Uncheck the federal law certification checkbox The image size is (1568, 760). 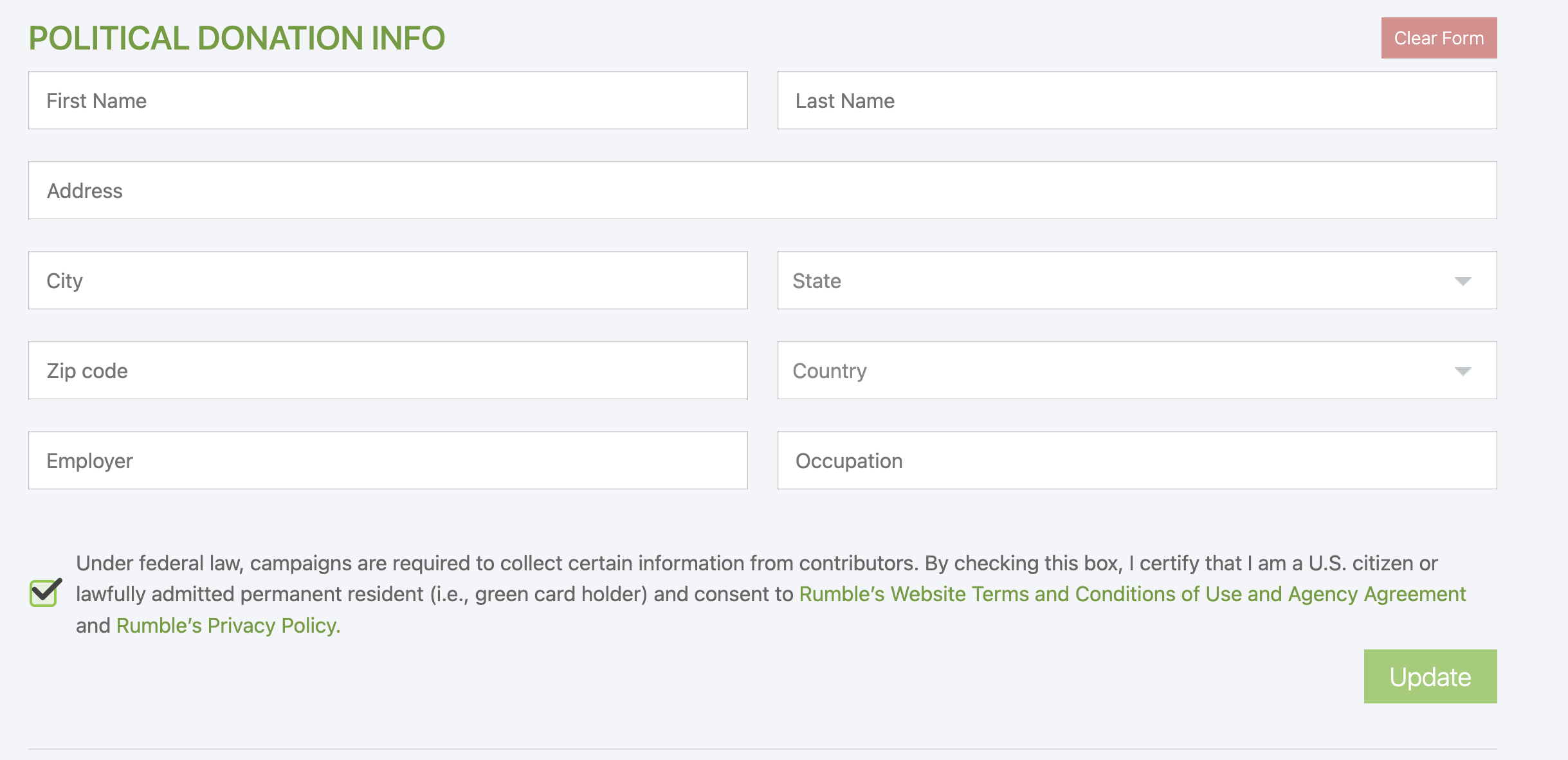44,593
